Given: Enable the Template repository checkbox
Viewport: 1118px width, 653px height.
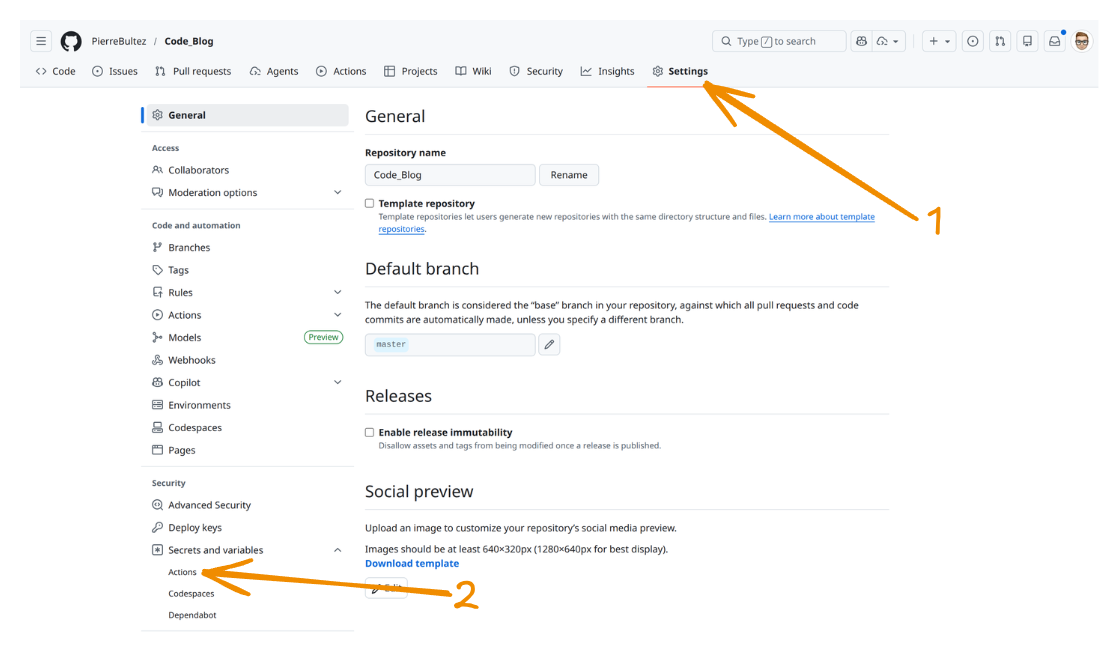Looking at the screenshot, I should click(x=370, y=203).
